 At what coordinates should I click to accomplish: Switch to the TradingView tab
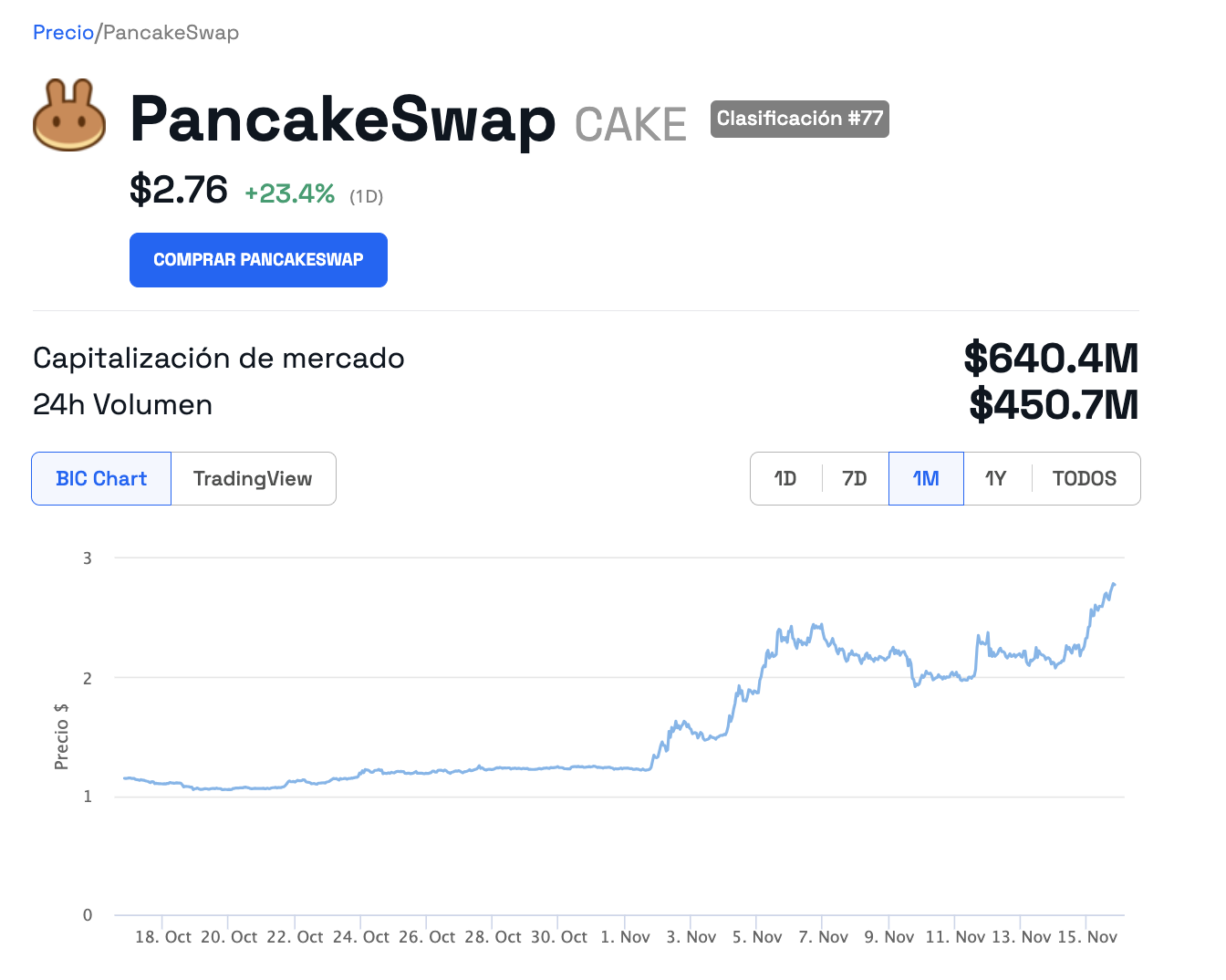(253, 479)
